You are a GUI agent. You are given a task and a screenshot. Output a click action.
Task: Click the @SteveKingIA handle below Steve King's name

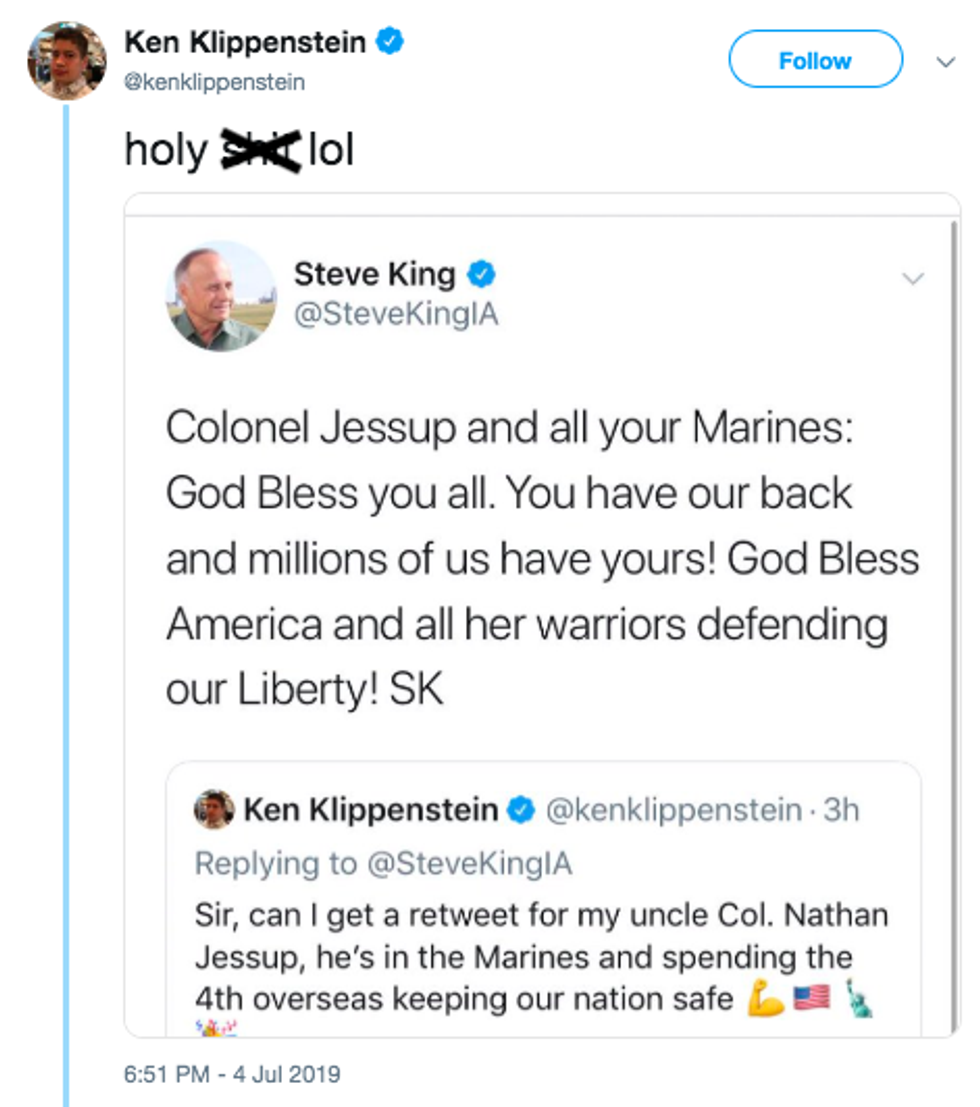point(396,315)
